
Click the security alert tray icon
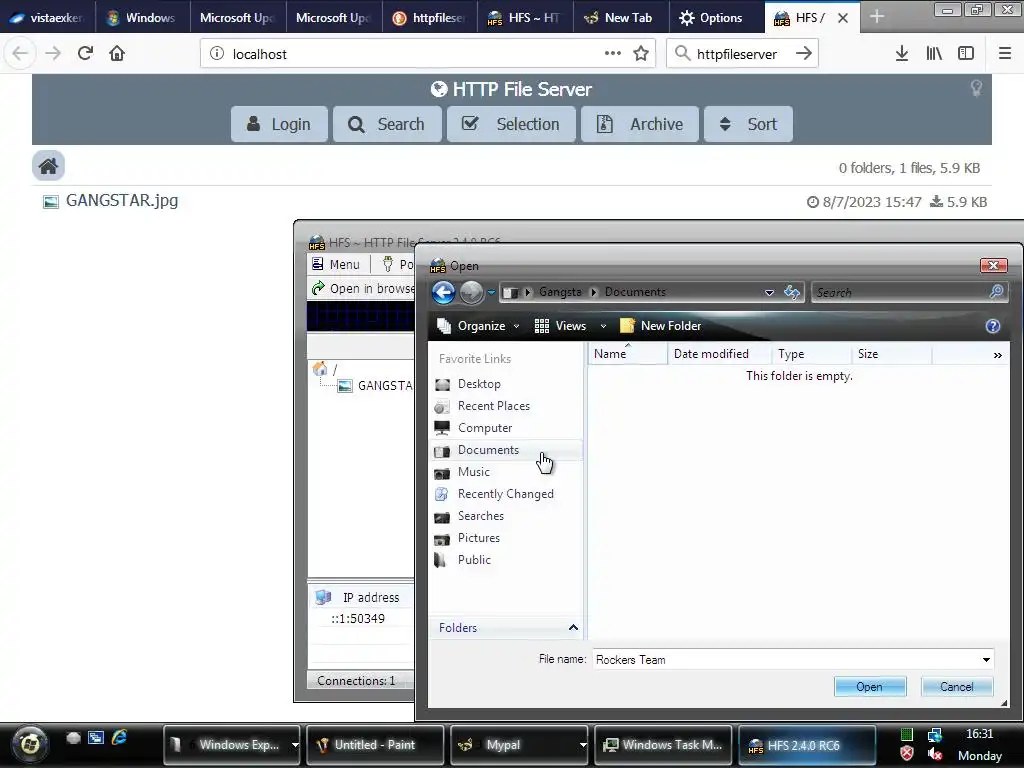(x=906, y=754)
